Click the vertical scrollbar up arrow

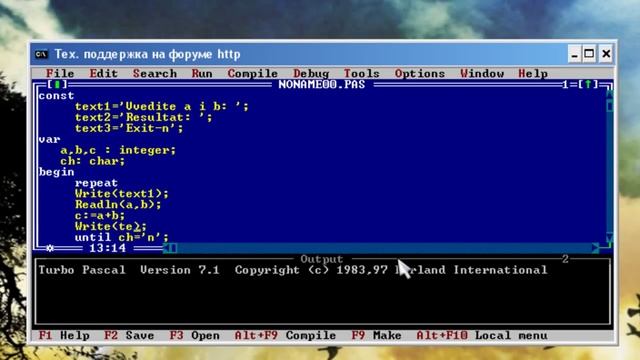tap(609, 95)
